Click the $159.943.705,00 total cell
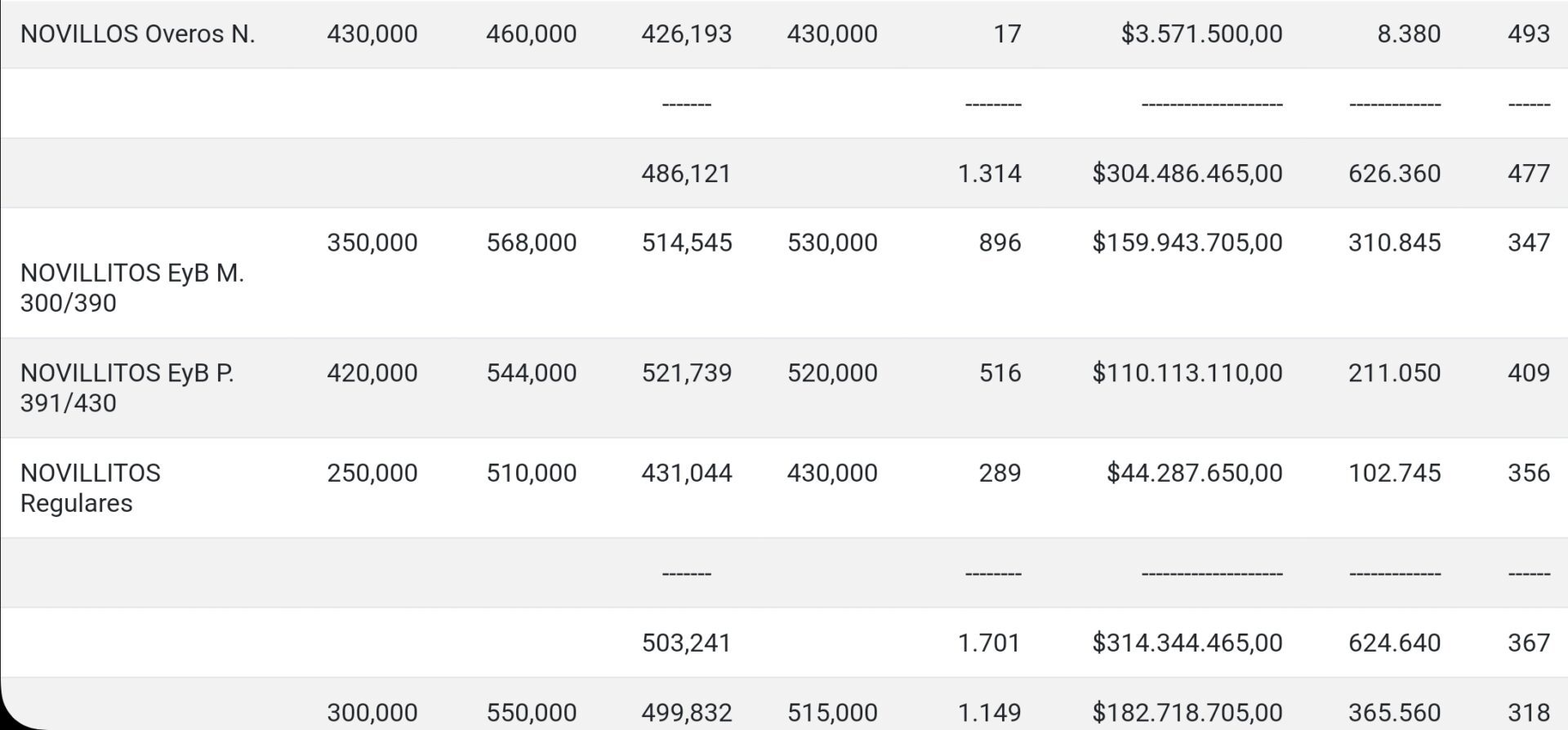This screenshot has width=1568, height=730. pyautogui.click(x=1187, y=243)
